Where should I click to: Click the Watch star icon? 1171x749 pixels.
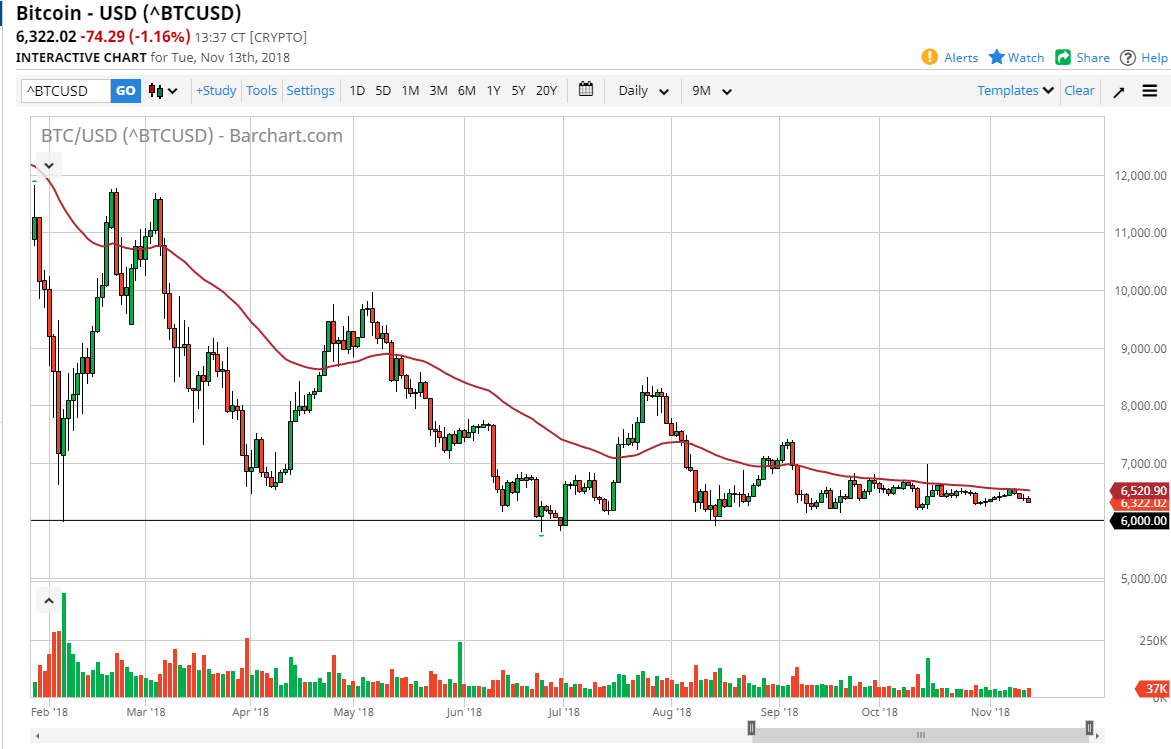[x=997, y=57]
